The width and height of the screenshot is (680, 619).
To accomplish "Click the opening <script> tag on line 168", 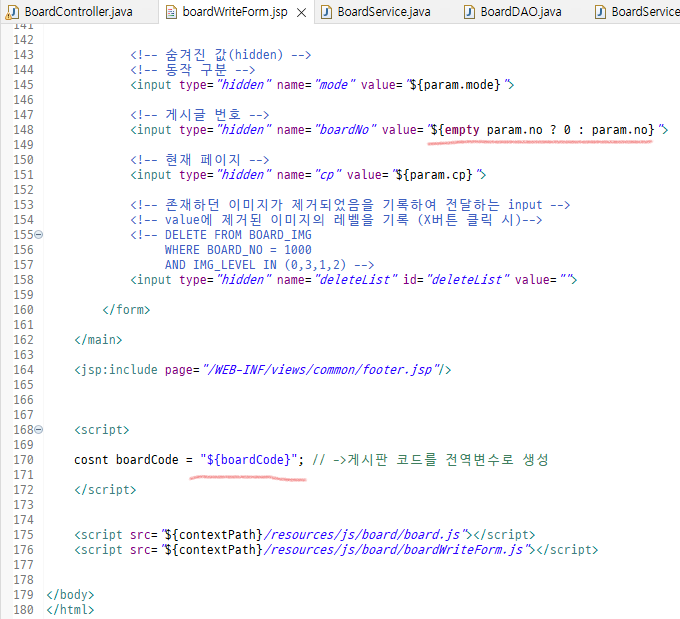I will [102, 429].
